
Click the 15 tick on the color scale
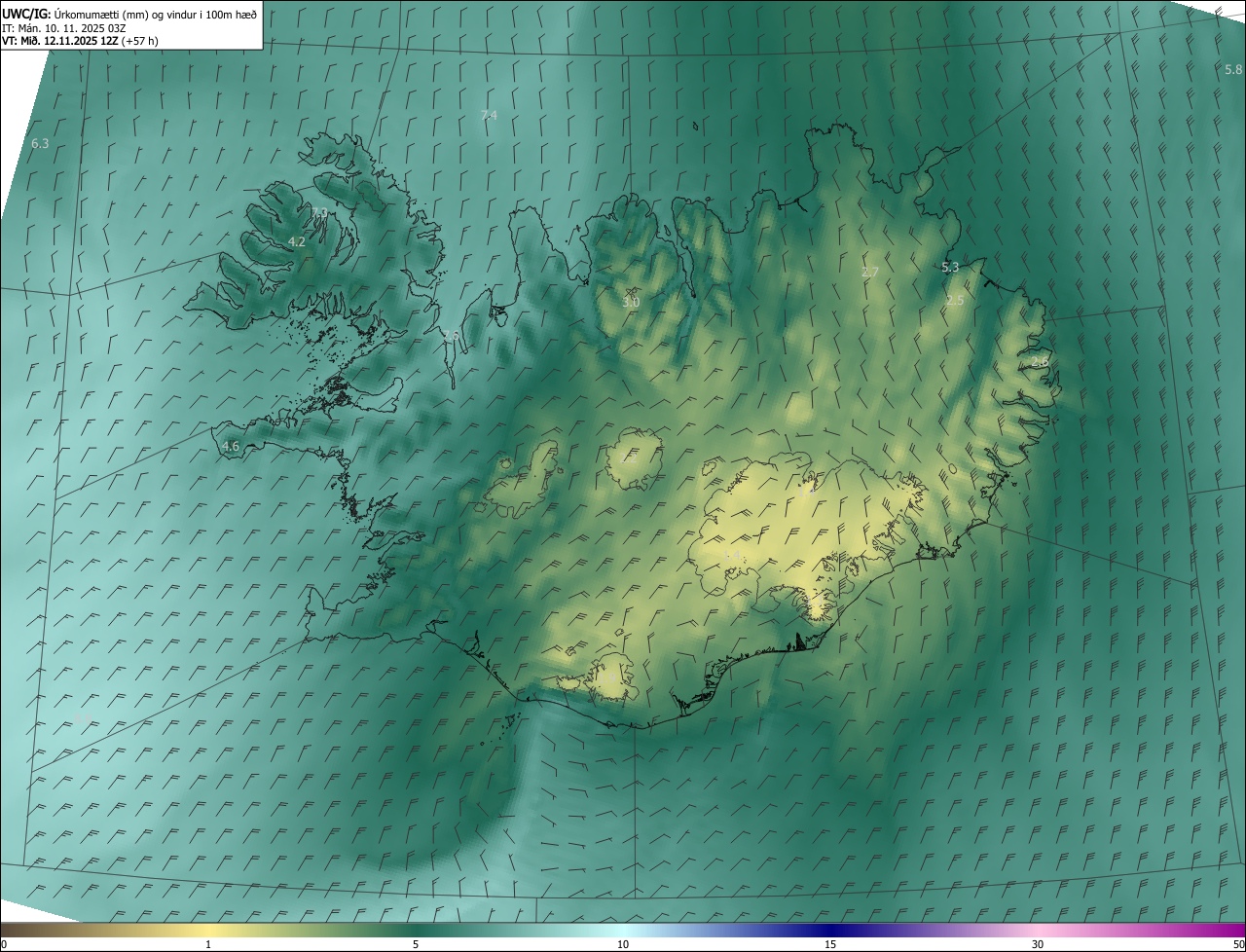(x=830, y=945)
